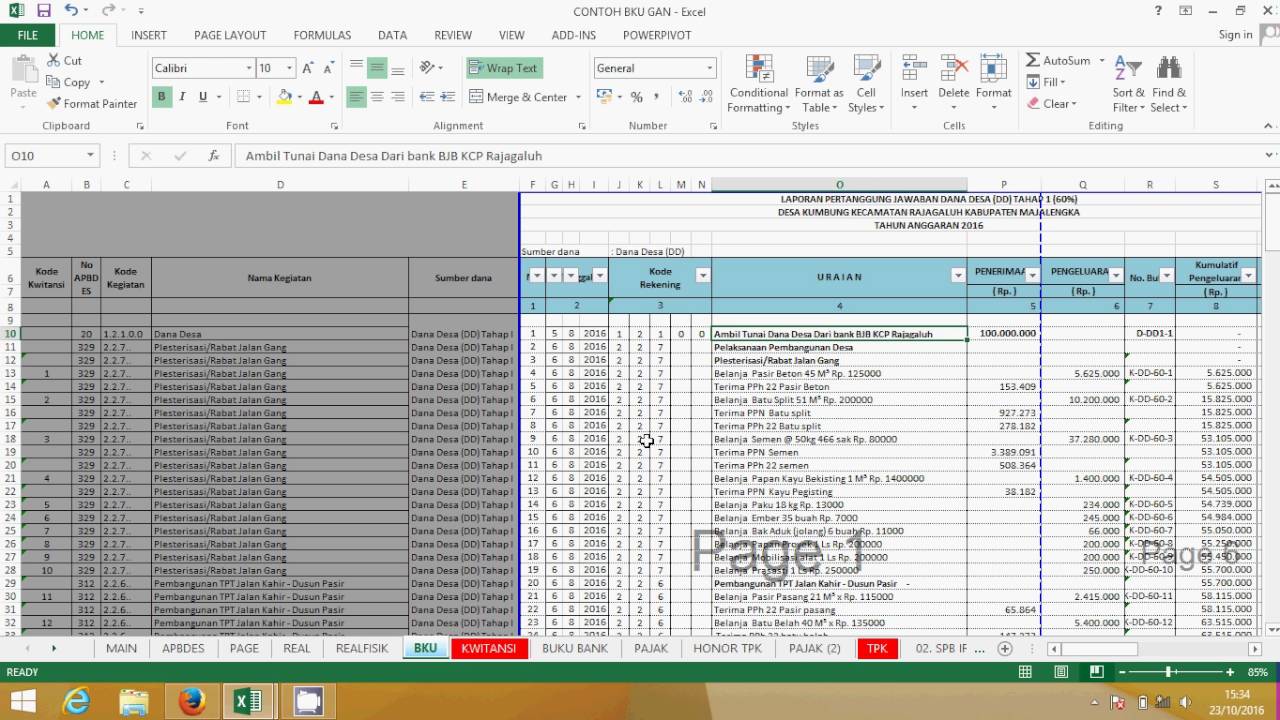1280x720 pixels.
Task: Click Merge & Center button
Action: click(x=518, y=97)
